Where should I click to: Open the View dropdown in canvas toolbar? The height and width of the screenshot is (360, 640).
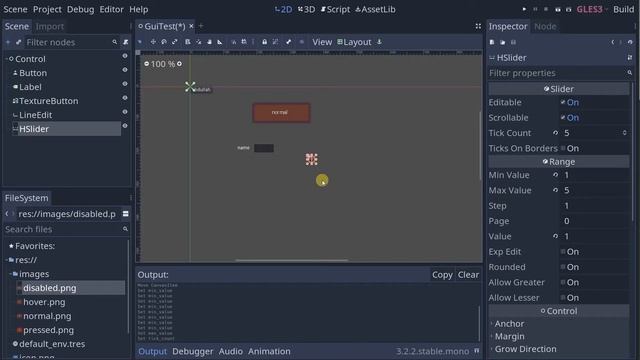pyautogui.click(x=322, y=42)
